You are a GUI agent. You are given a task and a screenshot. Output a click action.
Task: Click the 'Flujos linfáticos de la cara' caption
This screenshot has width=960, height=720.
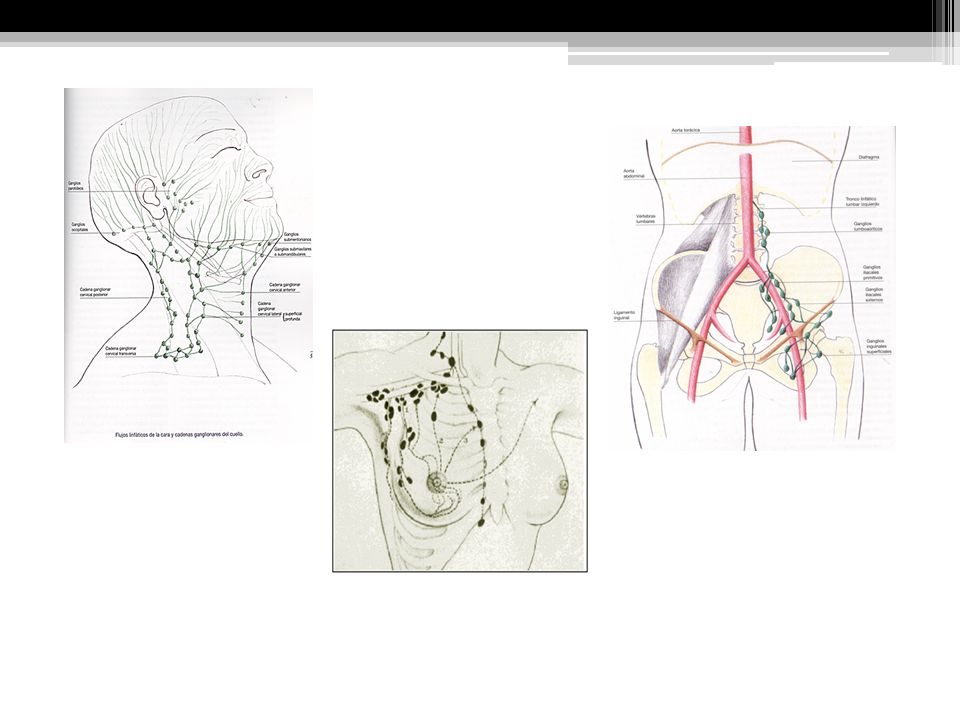[179, 434]
